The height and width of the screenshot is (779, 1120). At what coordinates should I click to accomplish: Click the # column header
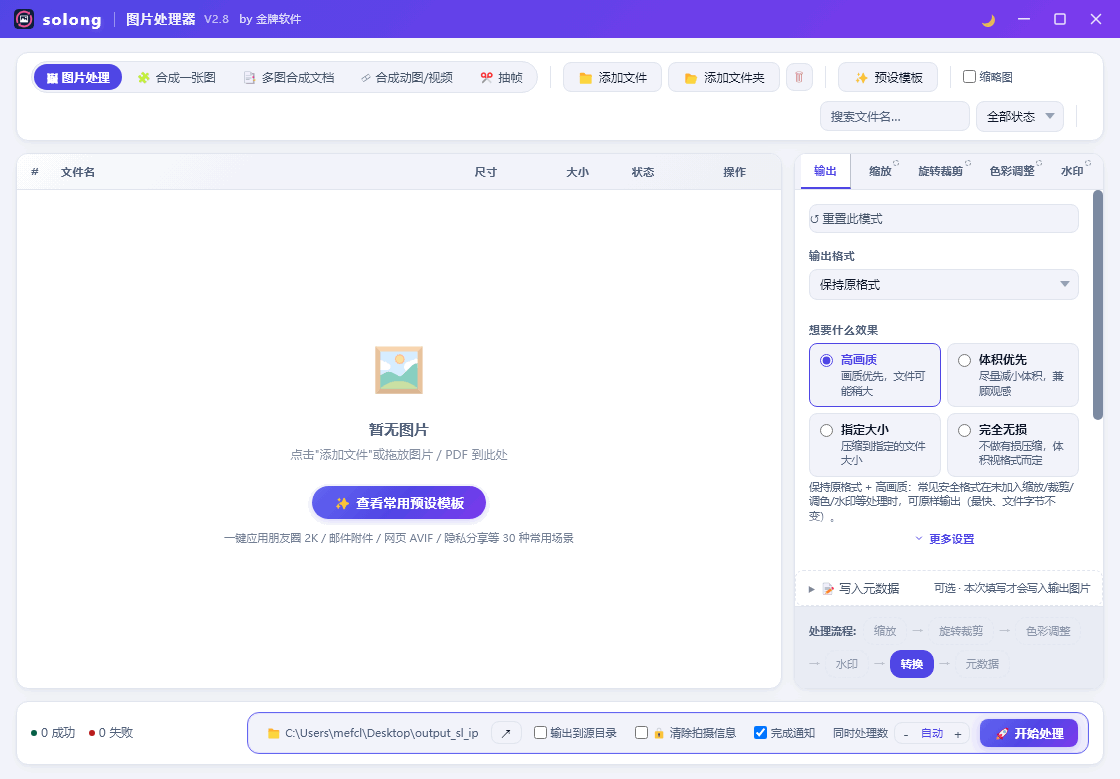34,172
